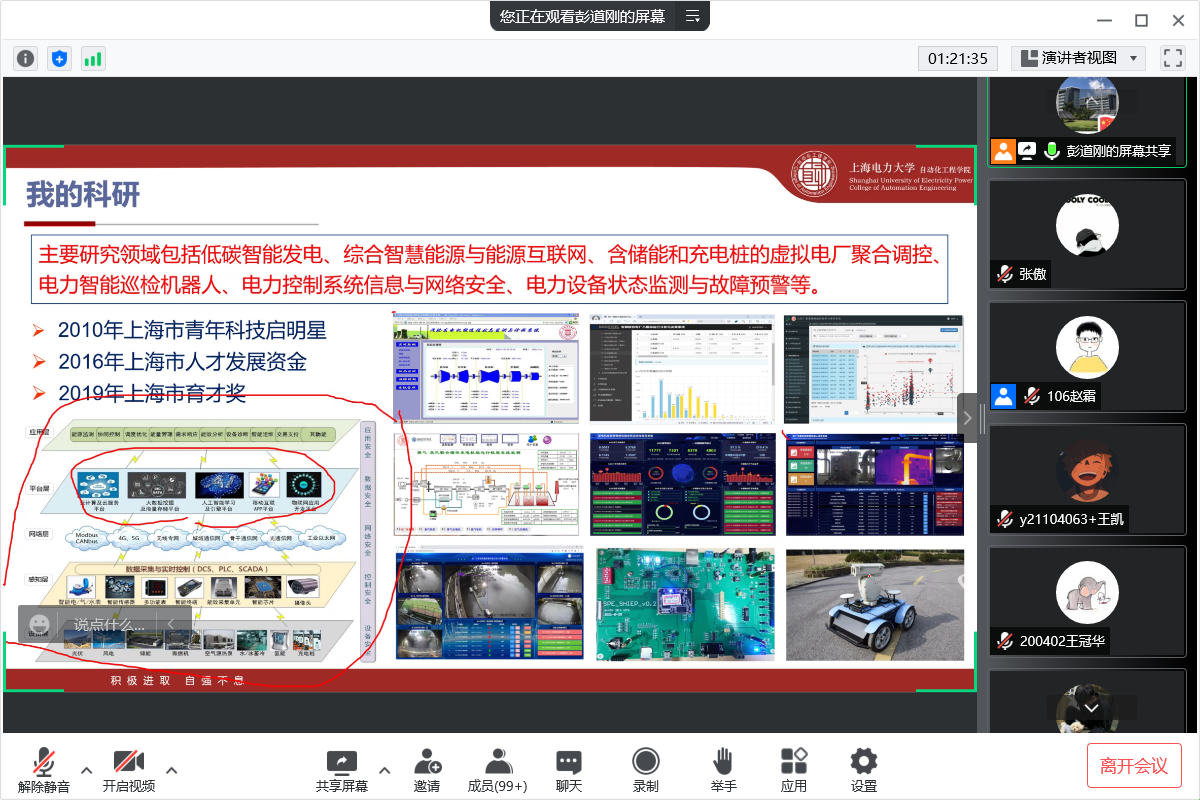This screenshot has width=1200, height=800.
Task: Expand the video options arrow
Action: 172,770
